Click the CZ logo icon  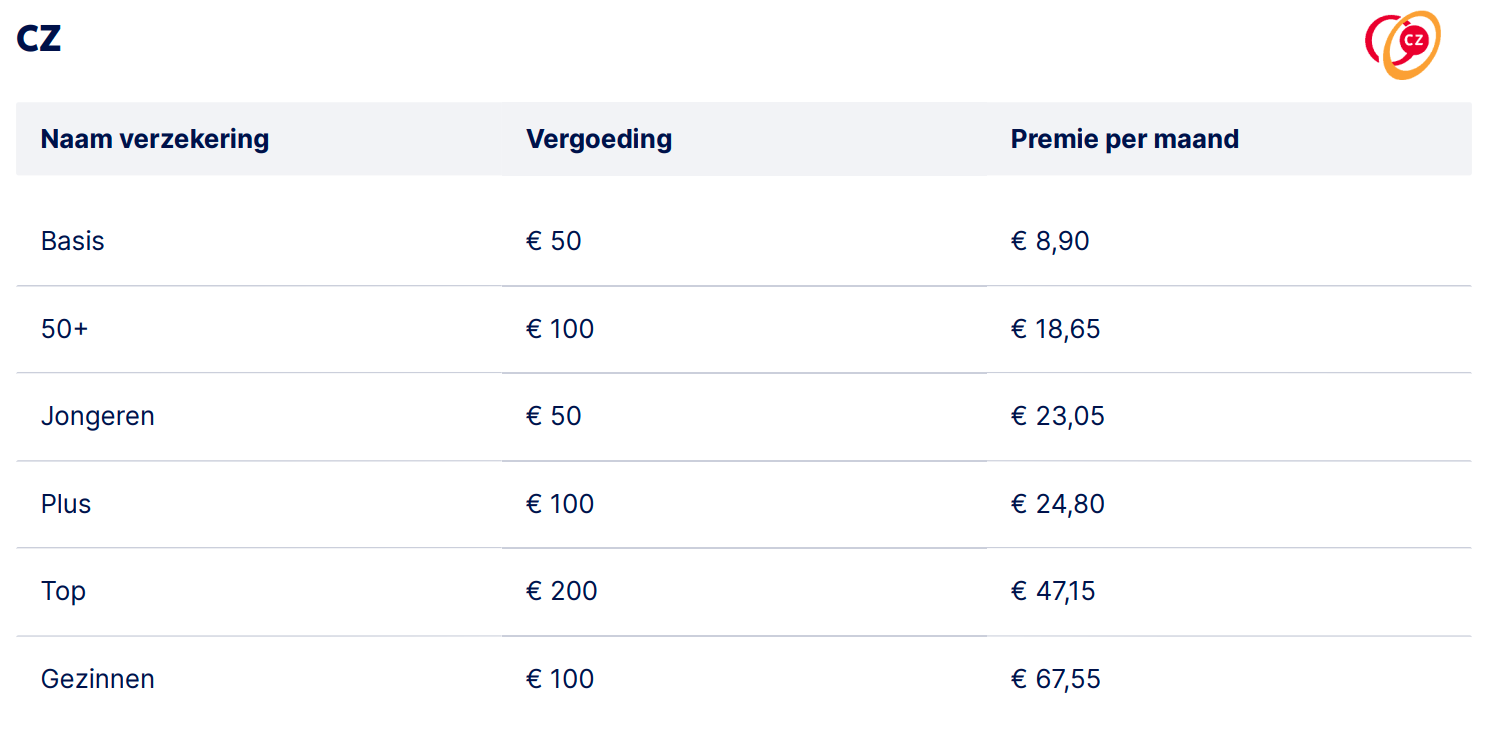tap(1403, 44)
